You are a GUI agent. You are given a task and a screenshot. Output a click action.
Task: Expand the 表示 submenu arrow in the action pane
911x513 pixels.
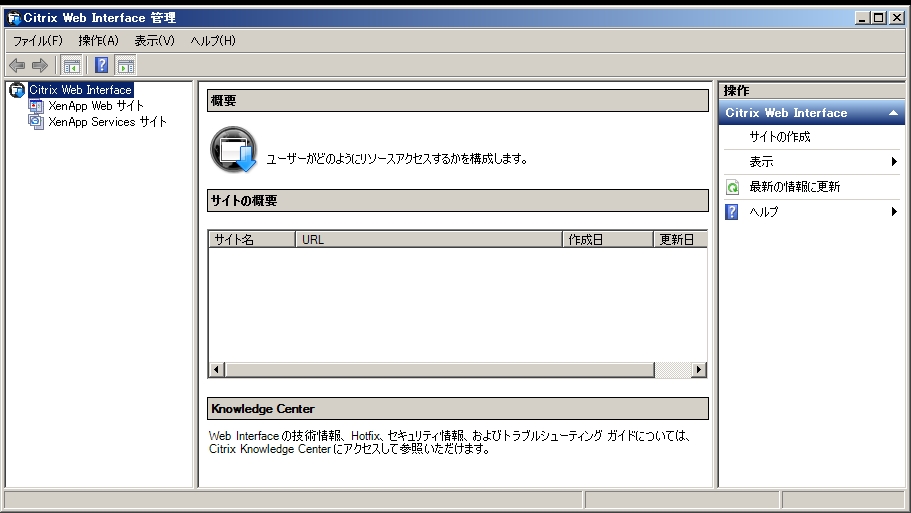(x=894, y=162)
